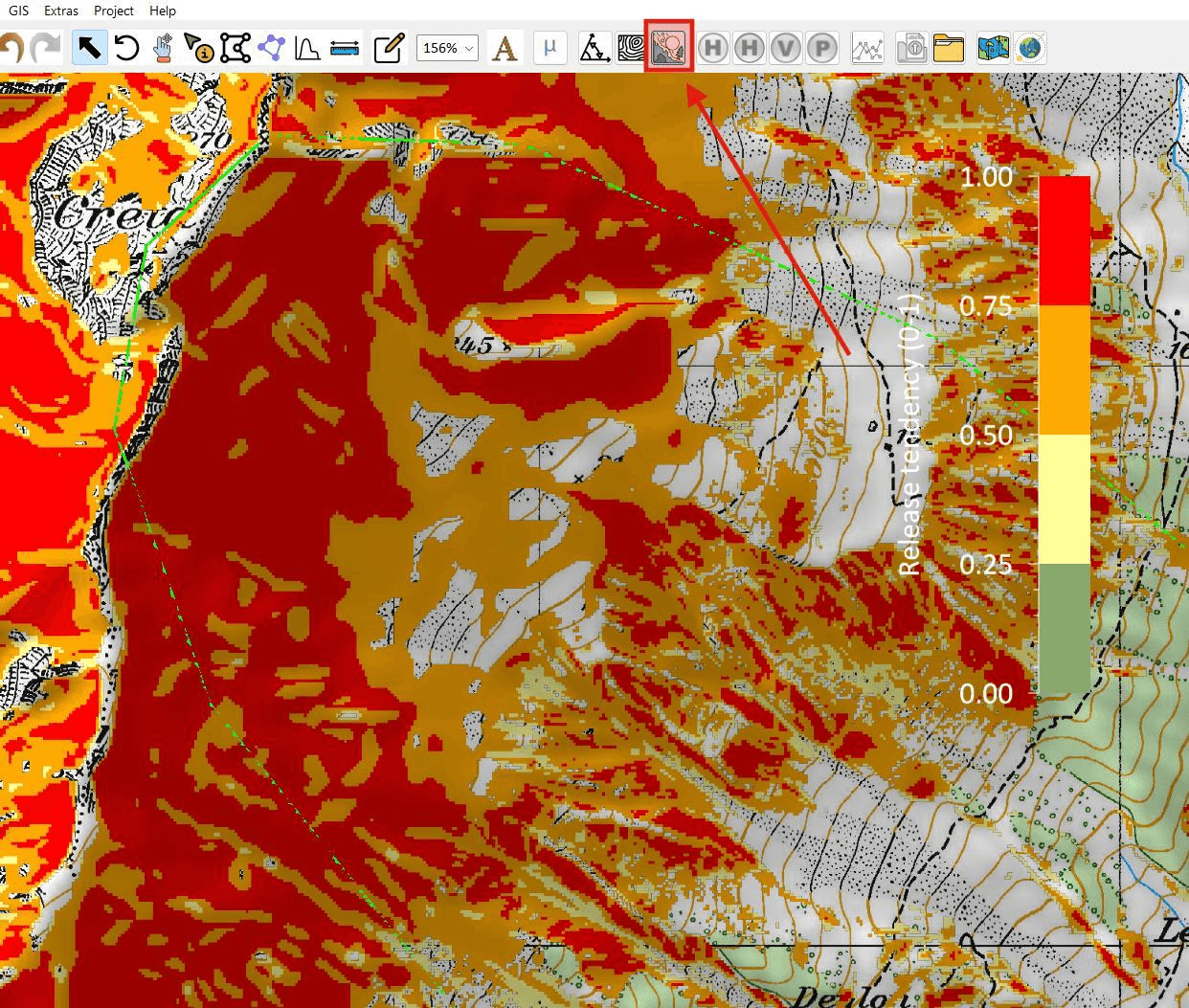The height and width of the screenshot is (1008, 1189).
Task: Click the '0.25' legend value
Action: coord(986,565)
